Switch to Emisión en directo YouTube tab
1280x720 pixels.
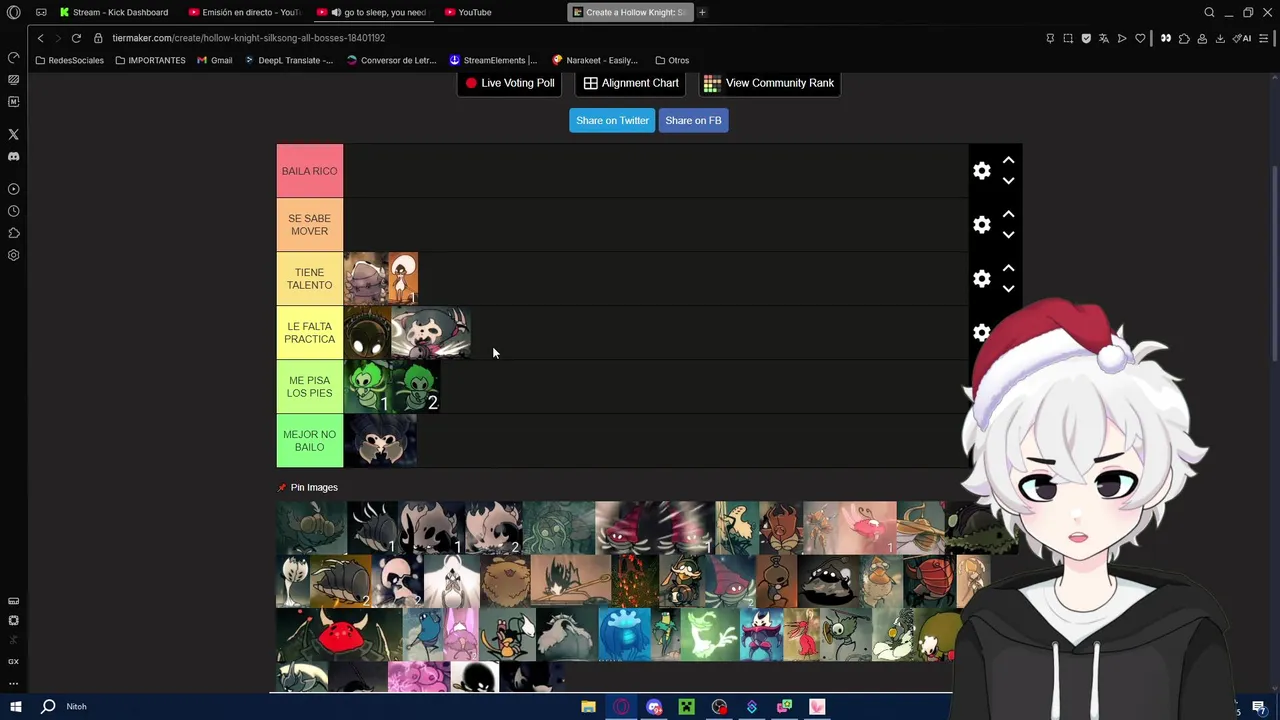click(245, 12)
